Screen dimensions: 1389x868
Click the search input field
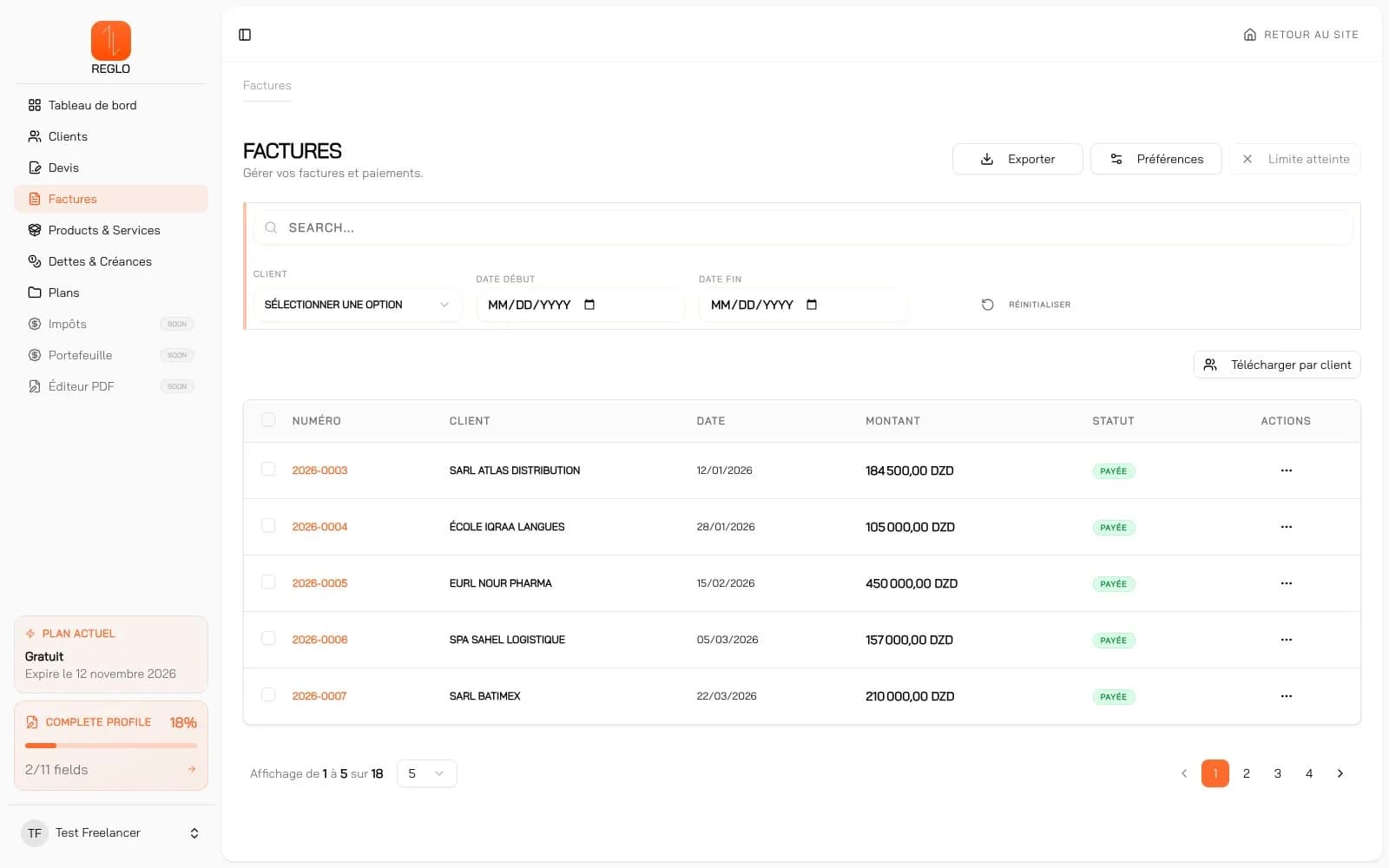coord(803,227)
